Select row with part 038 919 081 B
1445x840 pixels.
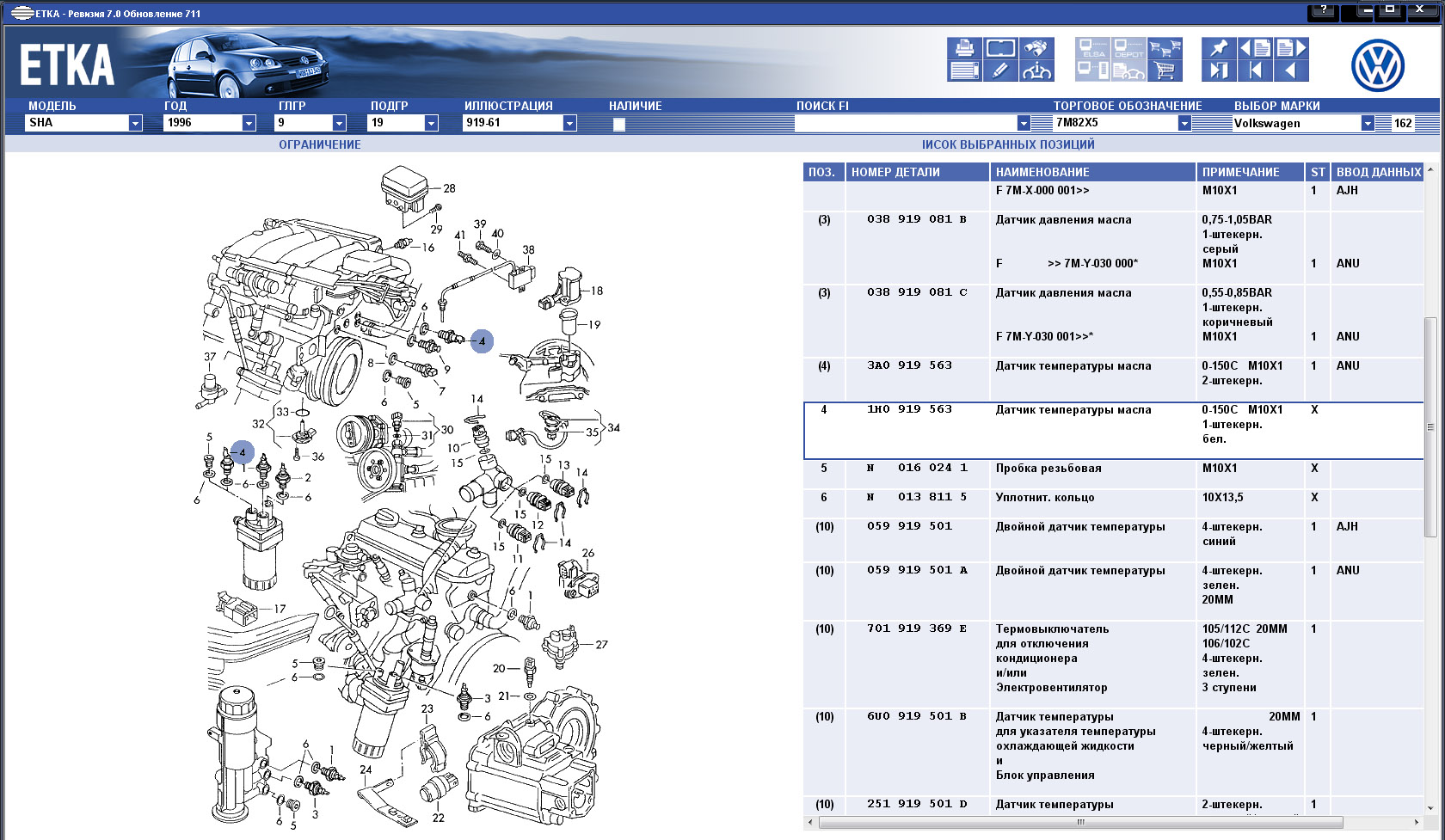point(1113,248)
